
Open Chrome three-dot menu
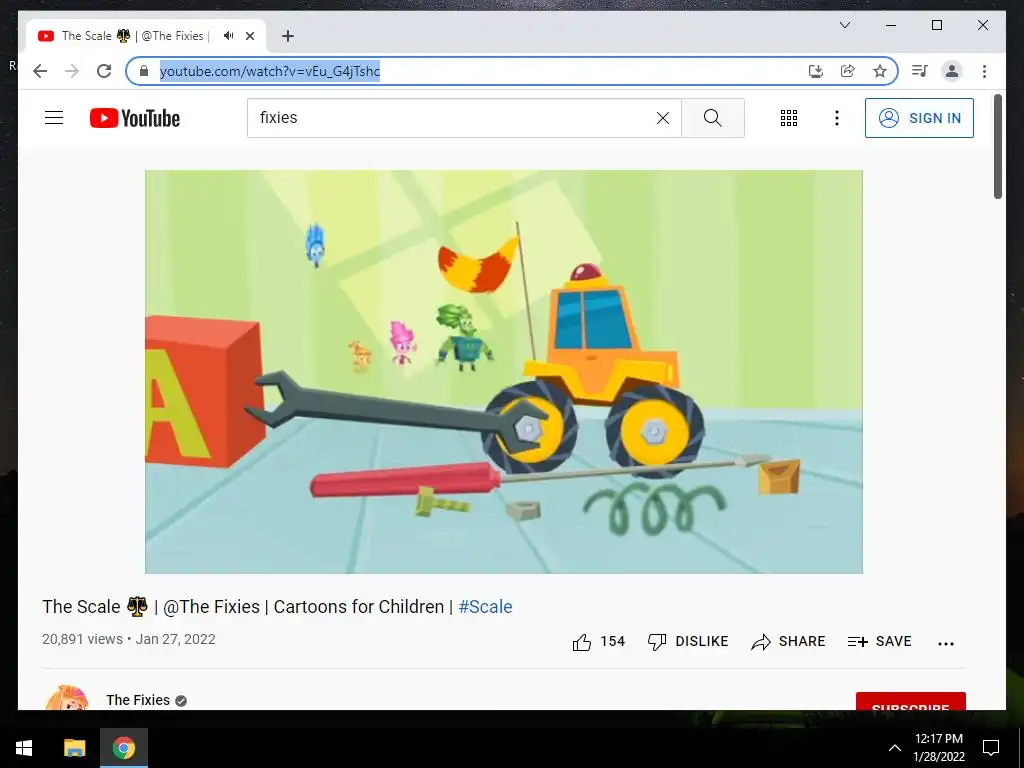(x=984, y=71)
